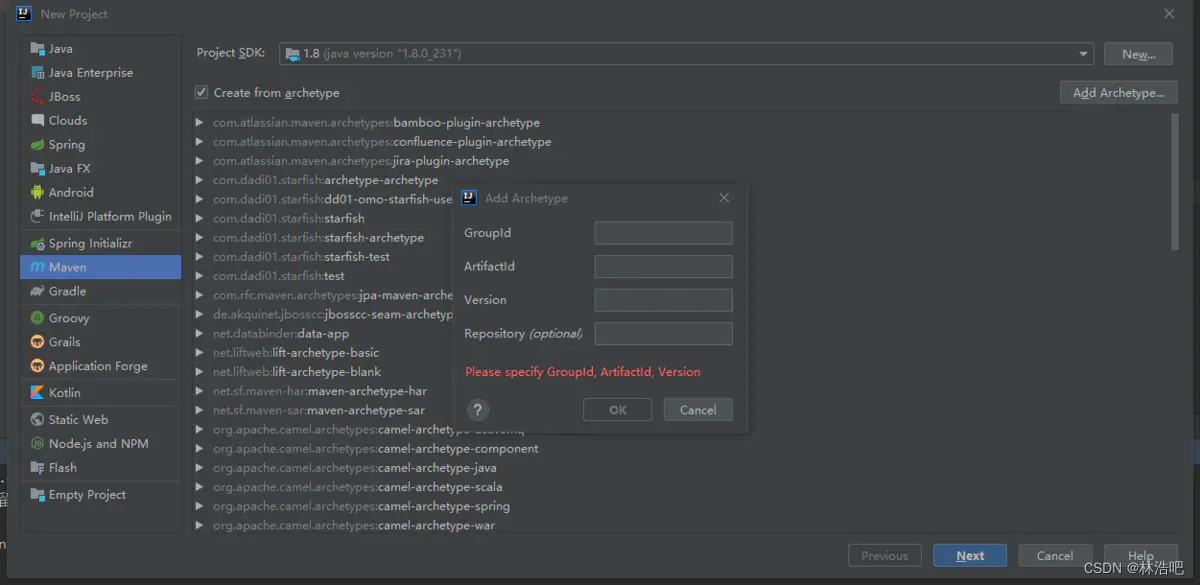This screenshot has height=585, width=1200.
Task: Select the Clouds icon
Action: [37, 120]
